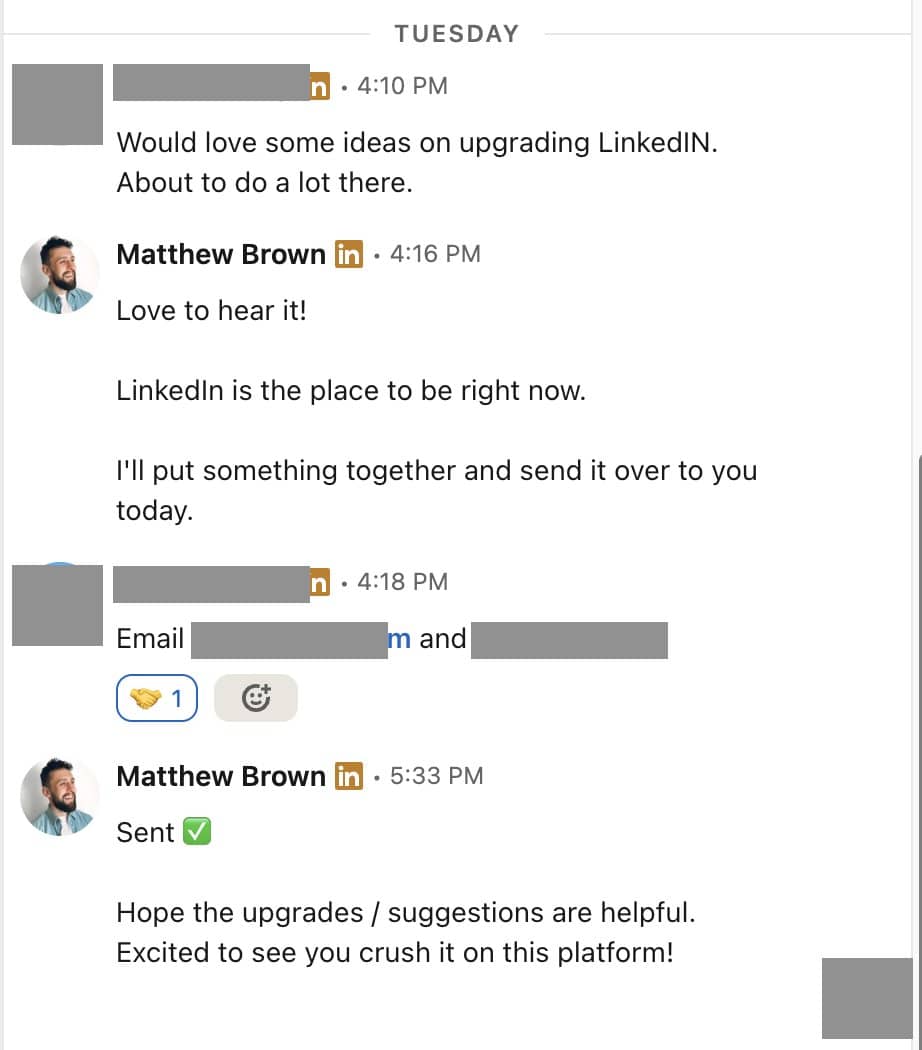The image size is (922, 1050).
Task: Click Matthew Brown's avatar at 5:33 PM
Action: (60, 796)
